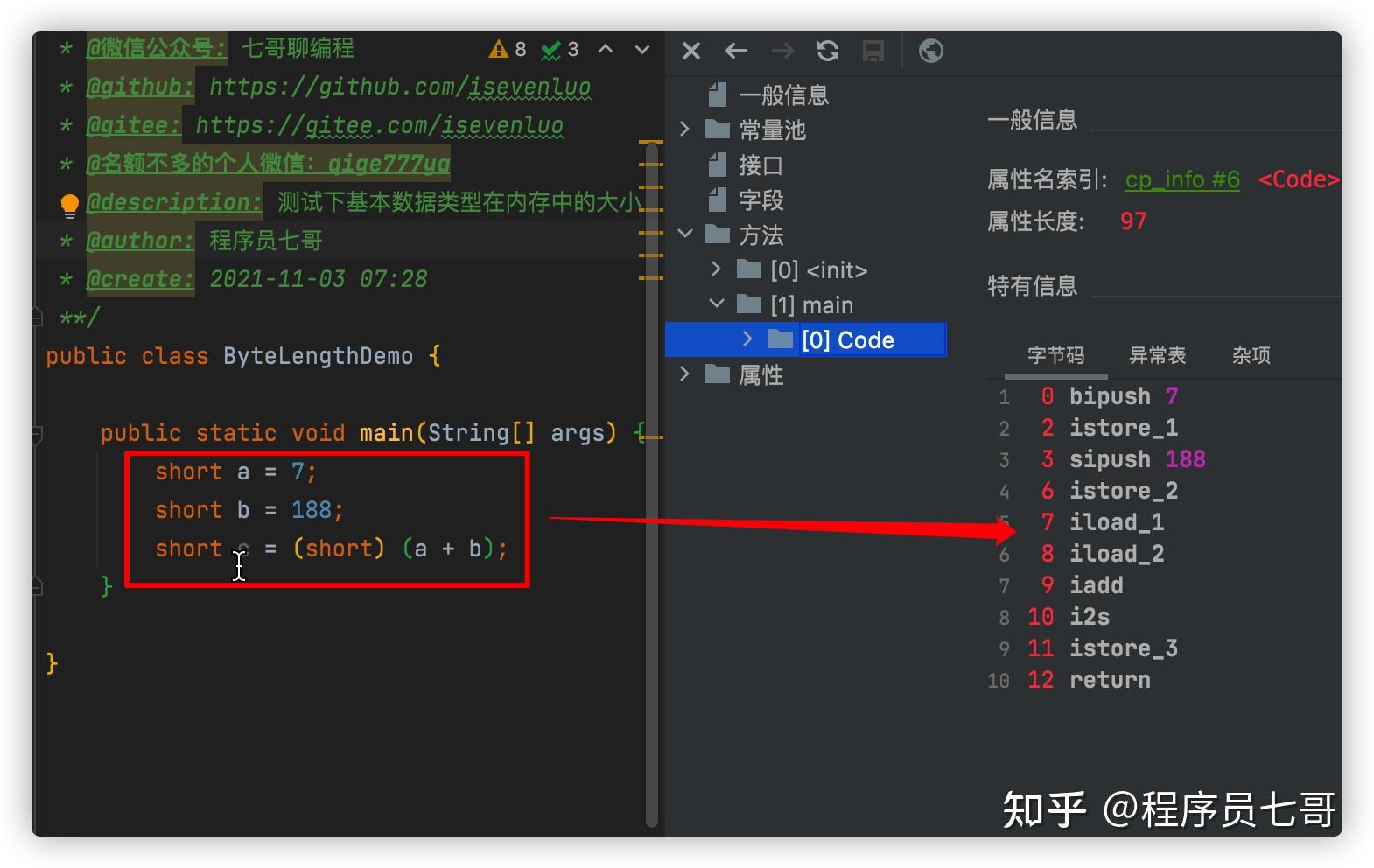Open the isevenluo Gitee URL in the comment
The width and height of the screenshot is (1374, 868).
coord(379,125)
